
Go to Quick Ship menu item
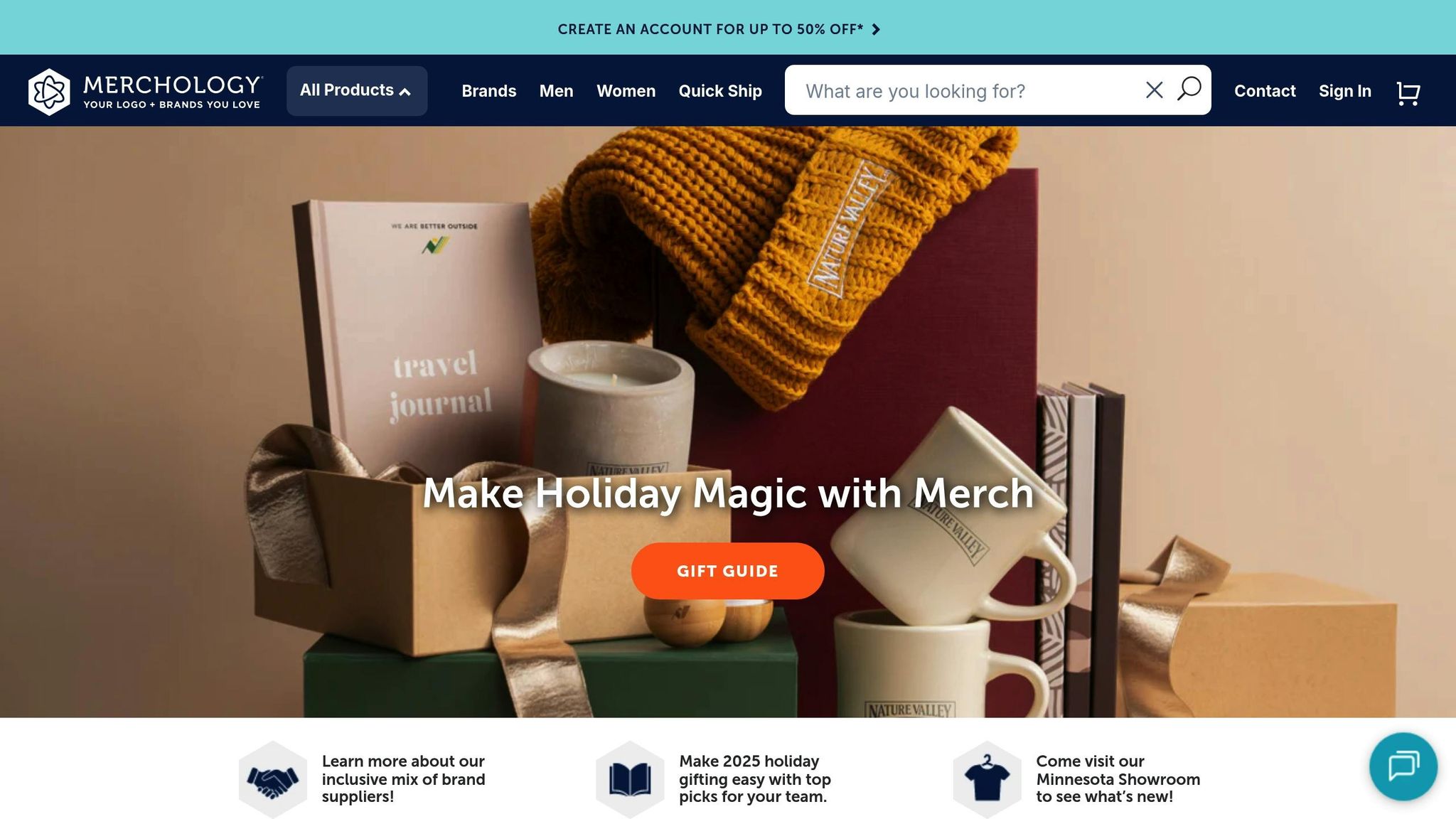[720, 91]
